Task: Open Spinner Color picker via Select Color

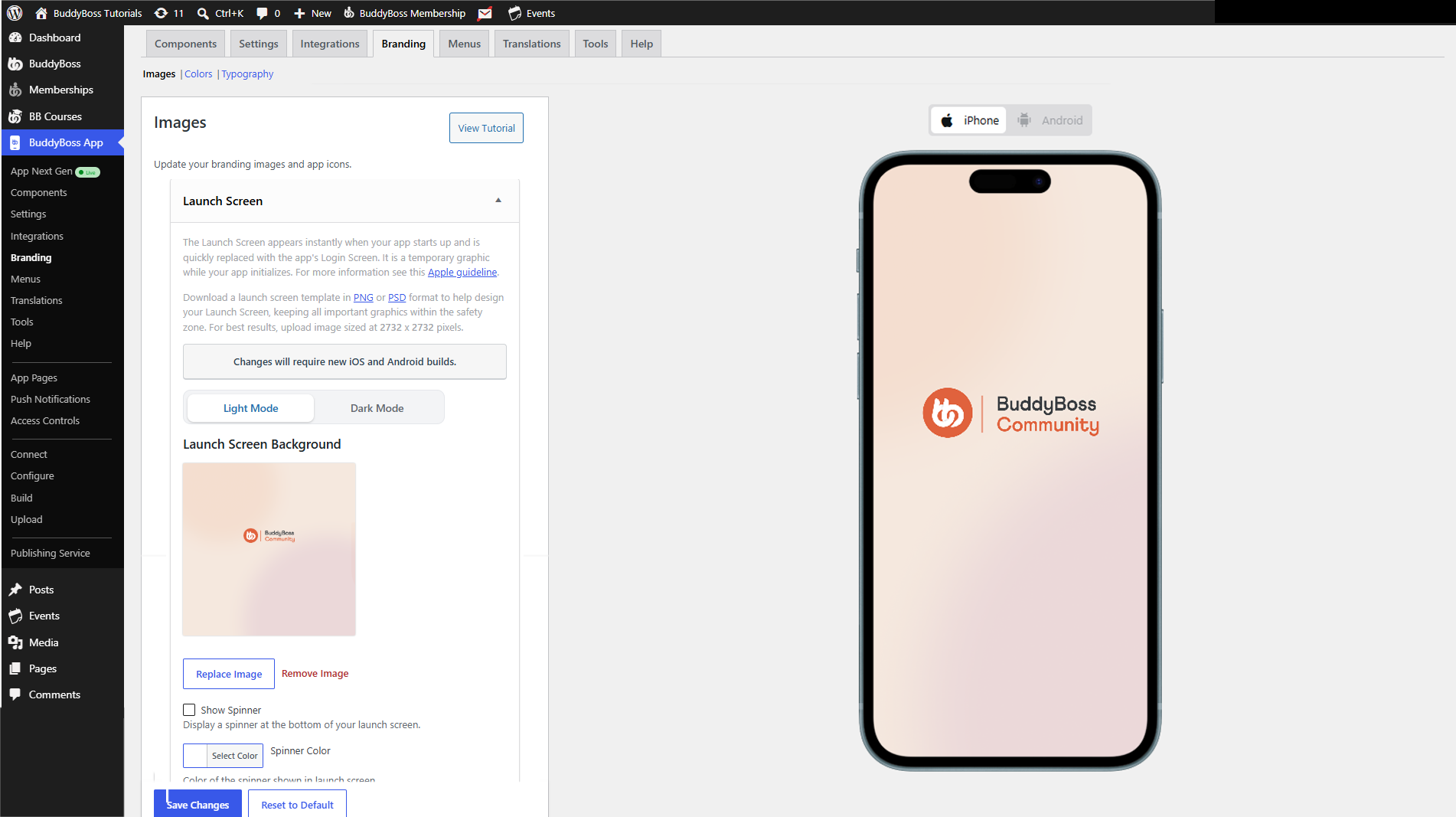Action: [x=223, y=756]
